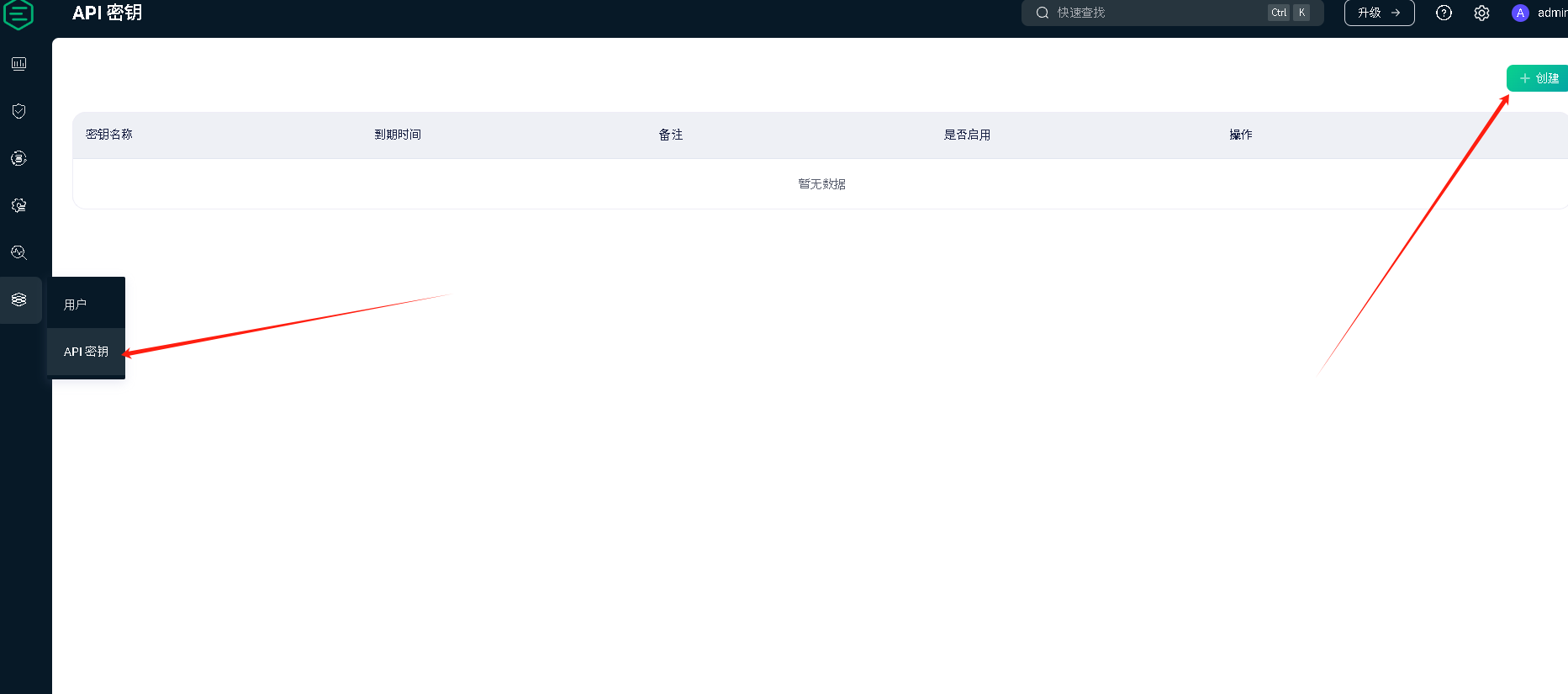Open the analytics magnifier sidebar icon
The height and width of the screenshot is (694, 1568).
pyautogui.click(x=18, y=252)
